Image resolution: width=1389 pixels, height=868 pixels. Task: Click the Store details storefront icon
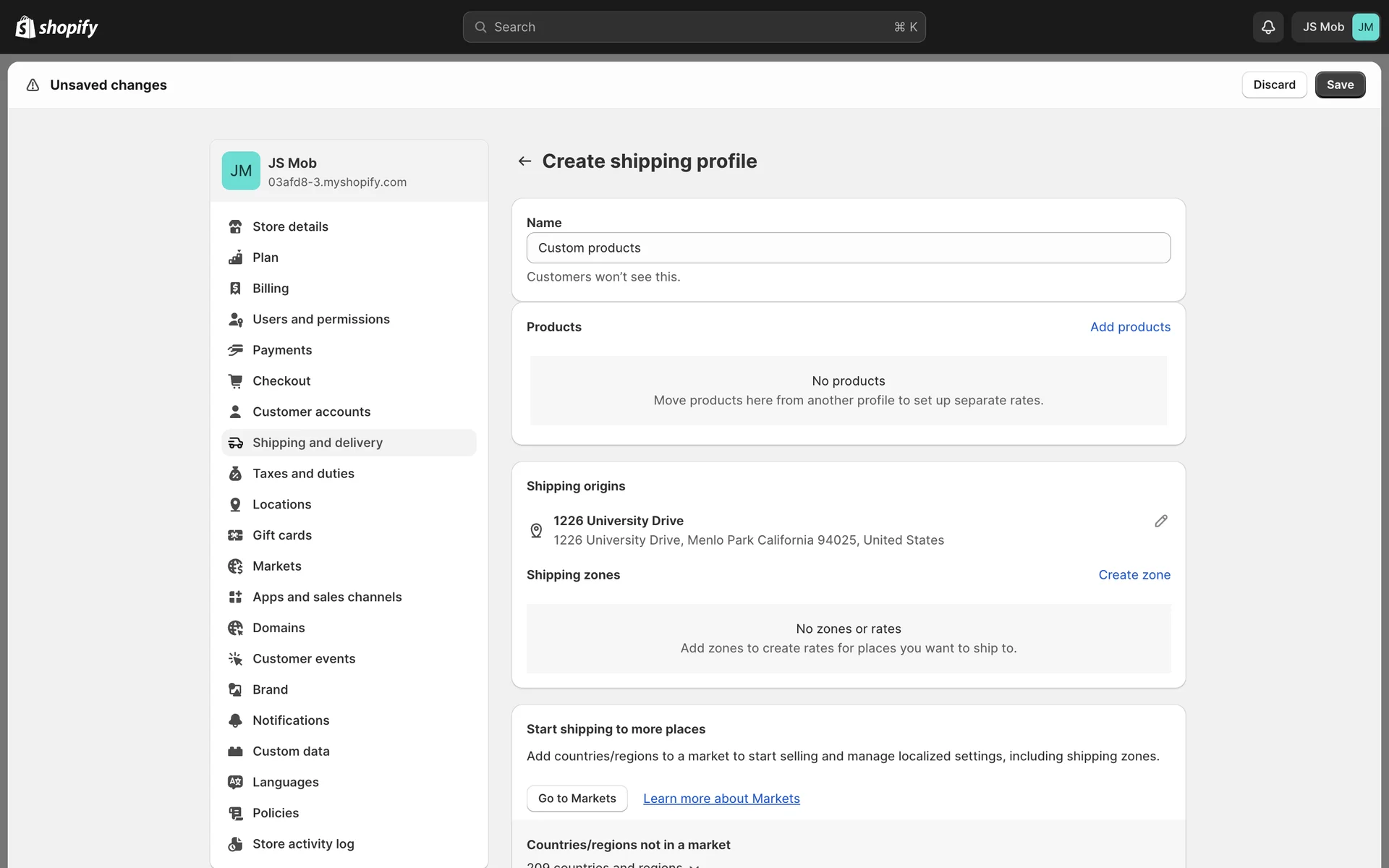(235, 226)
